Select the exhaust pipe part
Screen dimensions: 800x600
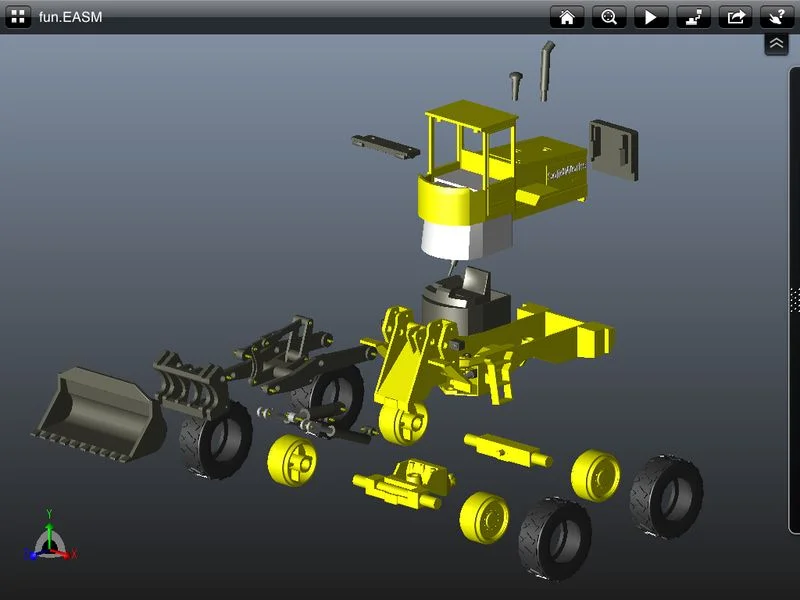[548, 70]
